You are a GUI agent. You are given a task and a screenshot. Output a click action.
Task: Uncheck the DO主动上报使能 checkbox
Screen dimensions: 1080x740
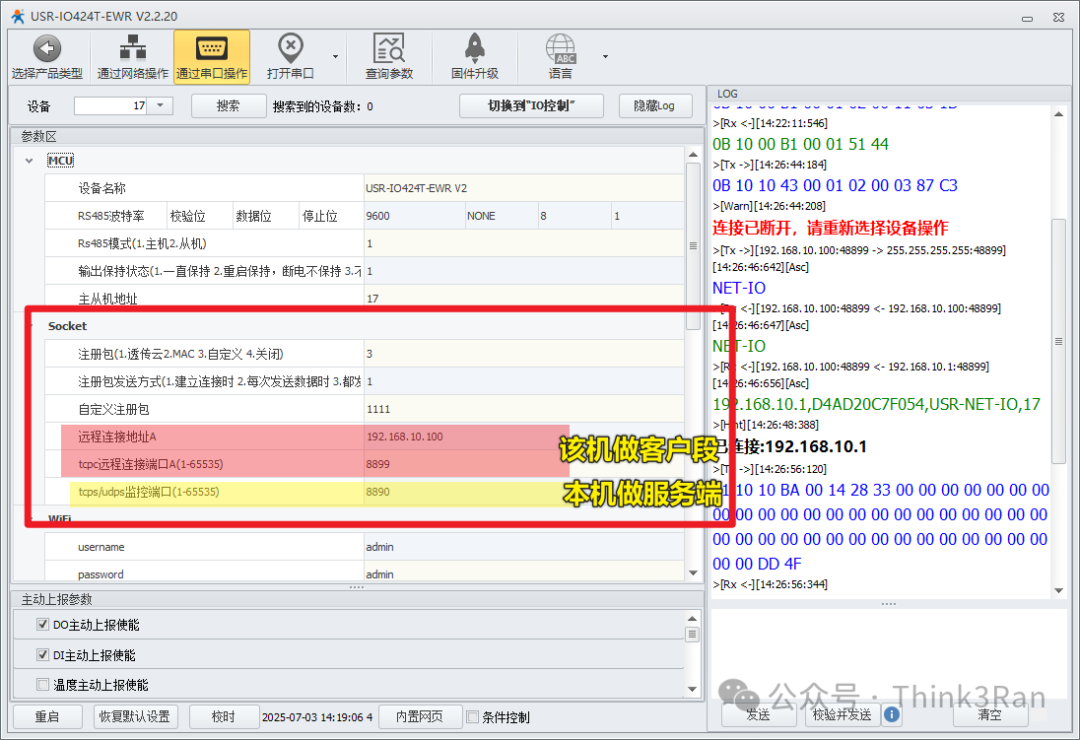pyautogui.click(x=42, y=625)
